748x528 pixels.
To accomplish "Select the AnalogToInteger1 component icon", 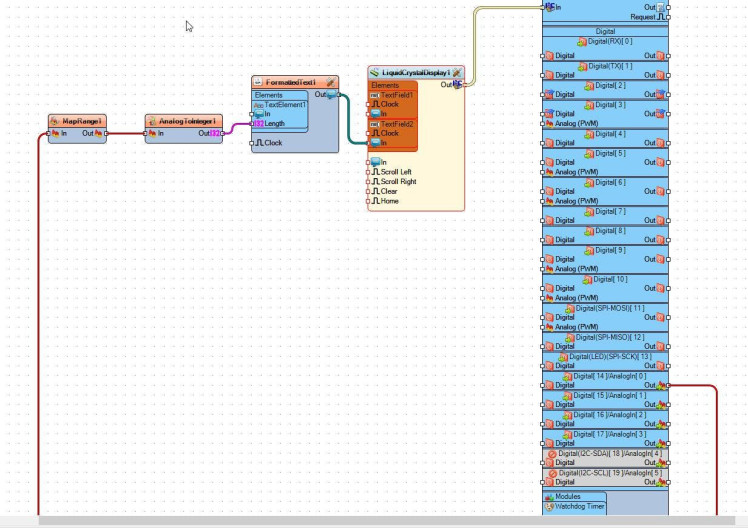I will tap(152, 121).
